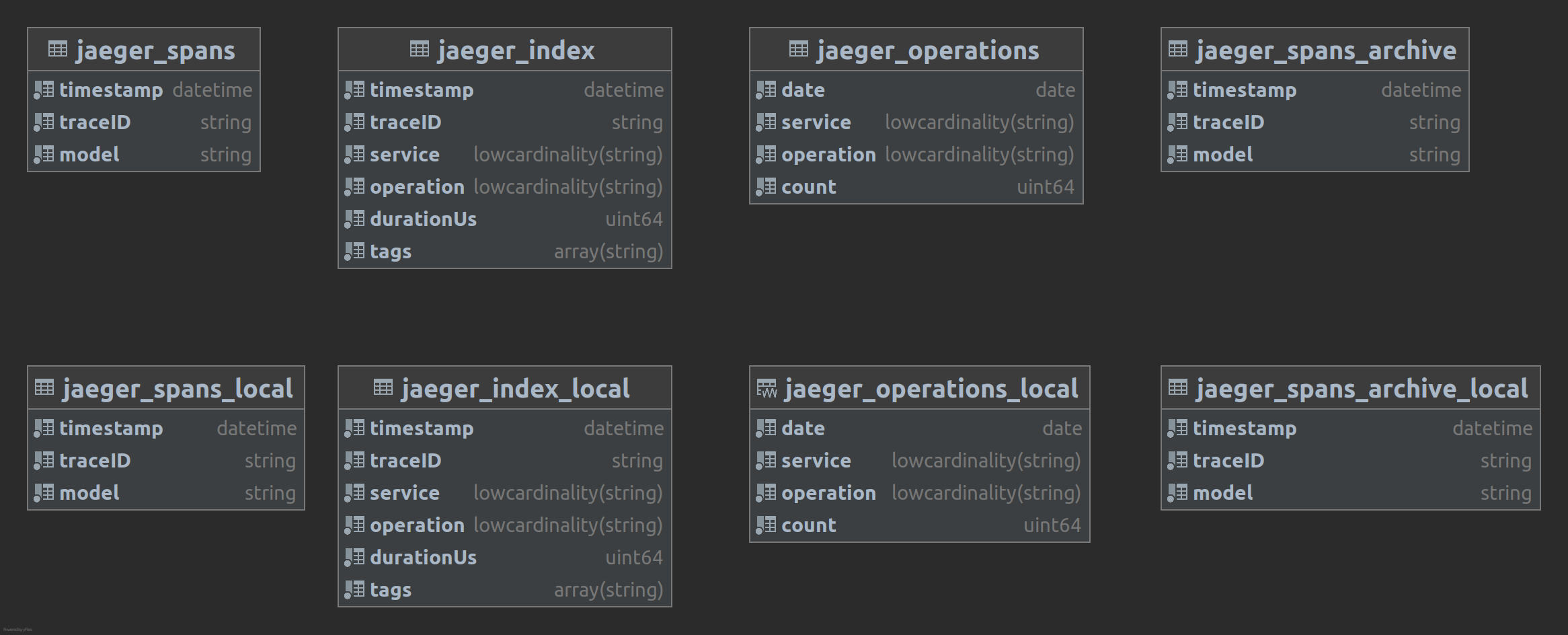1568x635 pixels.
Task: Select the jaeger_index table title
Action: click(x=516, y=50)
